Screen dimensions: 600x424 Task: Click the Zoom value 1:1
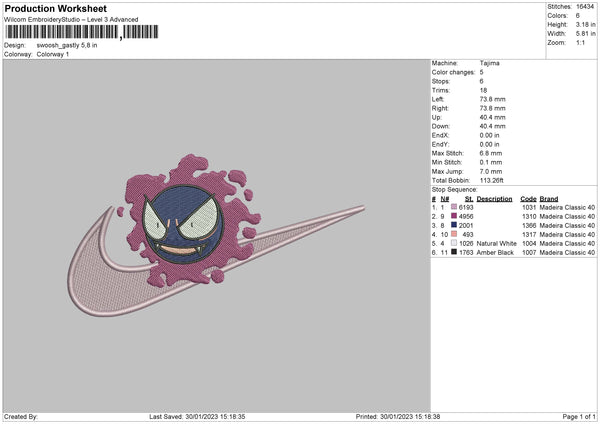click(x=580, y=43)
